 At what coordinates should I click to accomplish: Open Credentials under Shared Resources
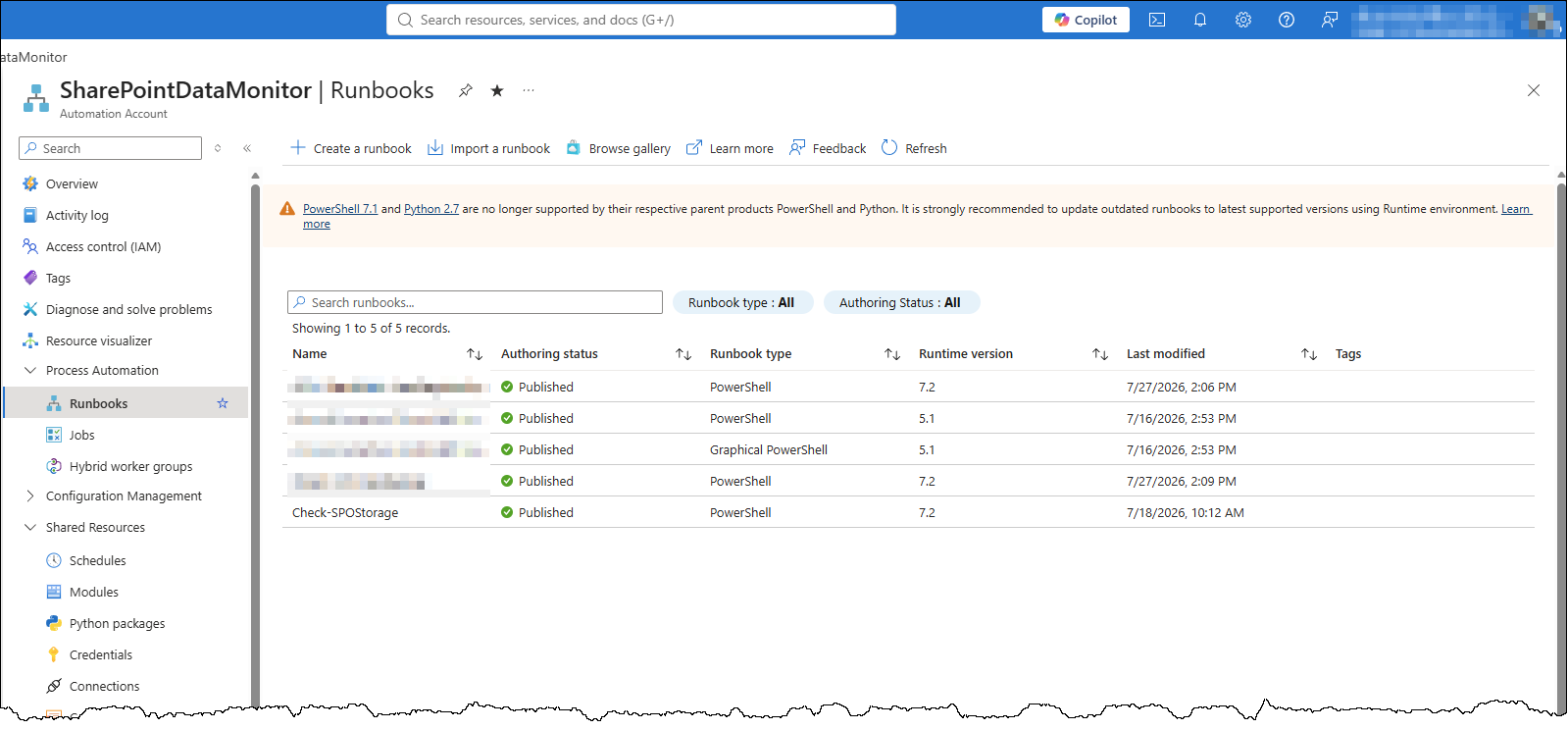point(100,654)
